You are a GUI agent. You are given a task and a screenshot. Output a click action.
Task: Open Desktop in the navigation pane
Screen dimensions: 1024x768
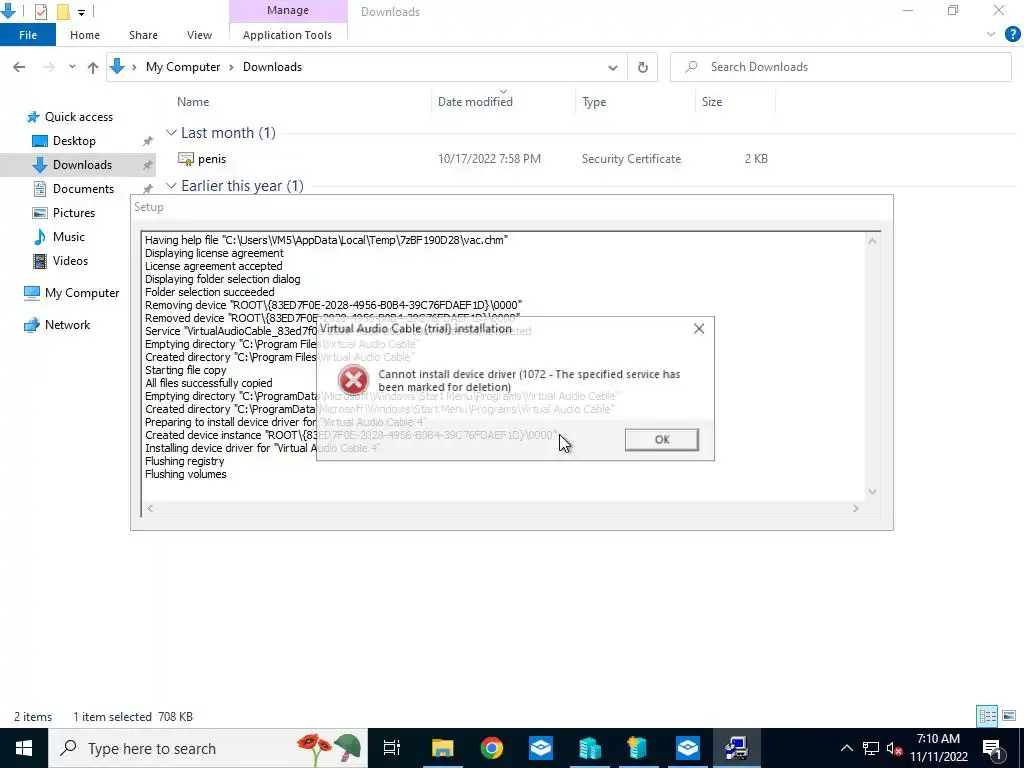click(x=74, y=141)
